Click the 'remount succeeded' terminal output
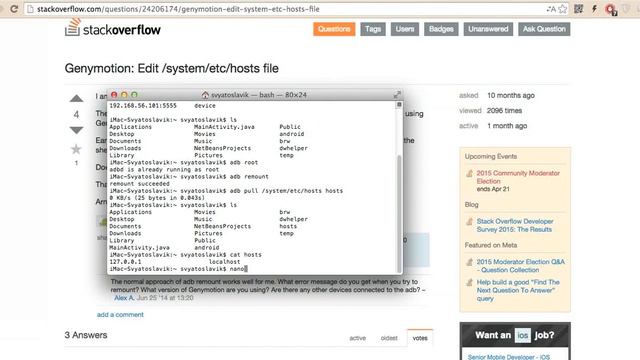 (x=140, y=184)
